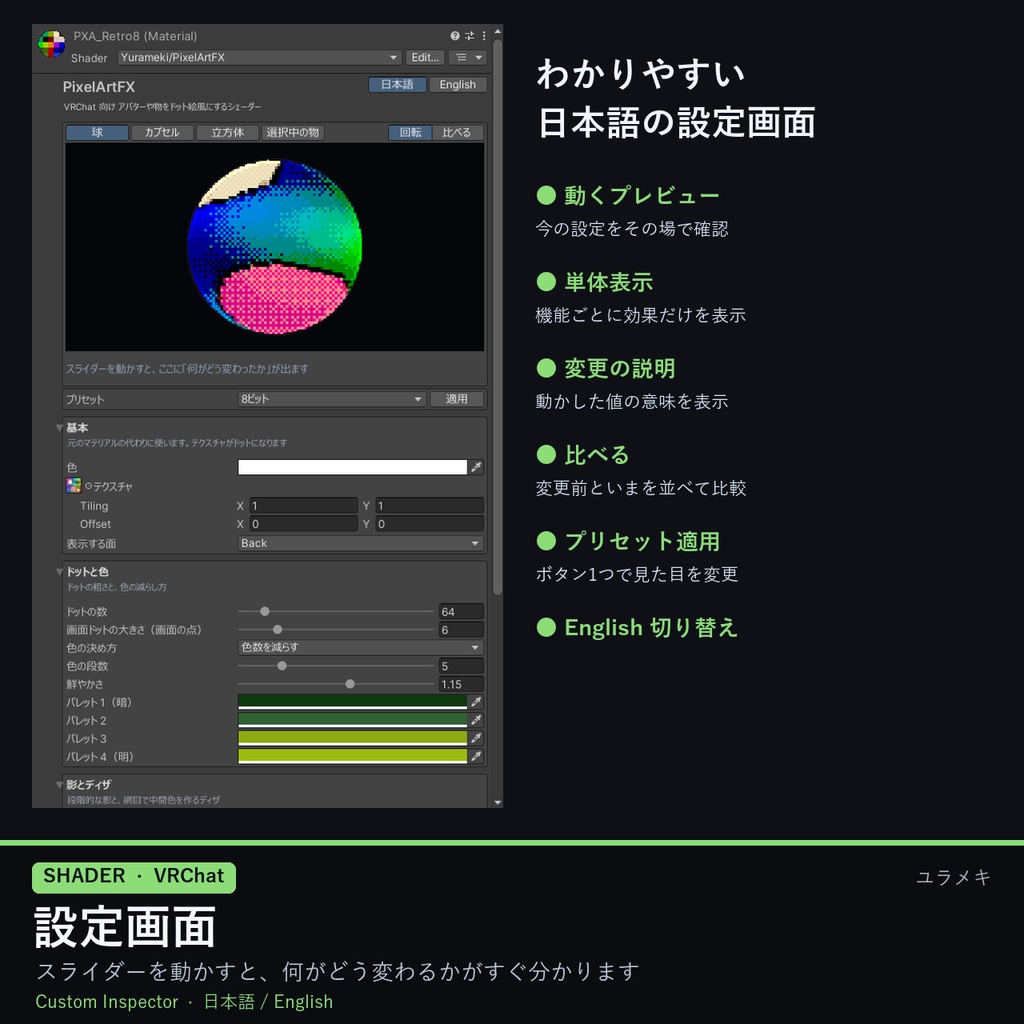
Task: Open the help icon in Inspector header
Action: [455, 36]
